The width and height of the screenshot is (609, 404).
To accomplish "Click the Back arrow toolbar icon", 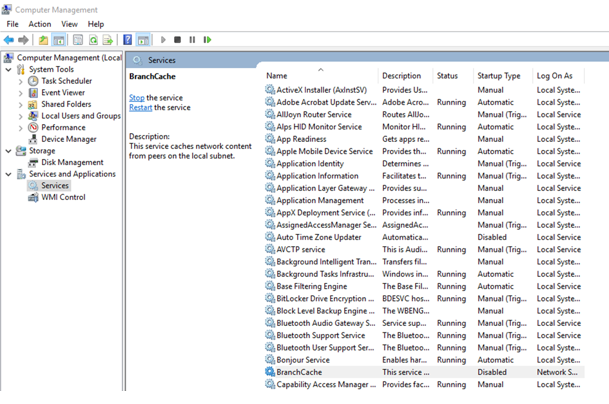I will click(9, 40).
